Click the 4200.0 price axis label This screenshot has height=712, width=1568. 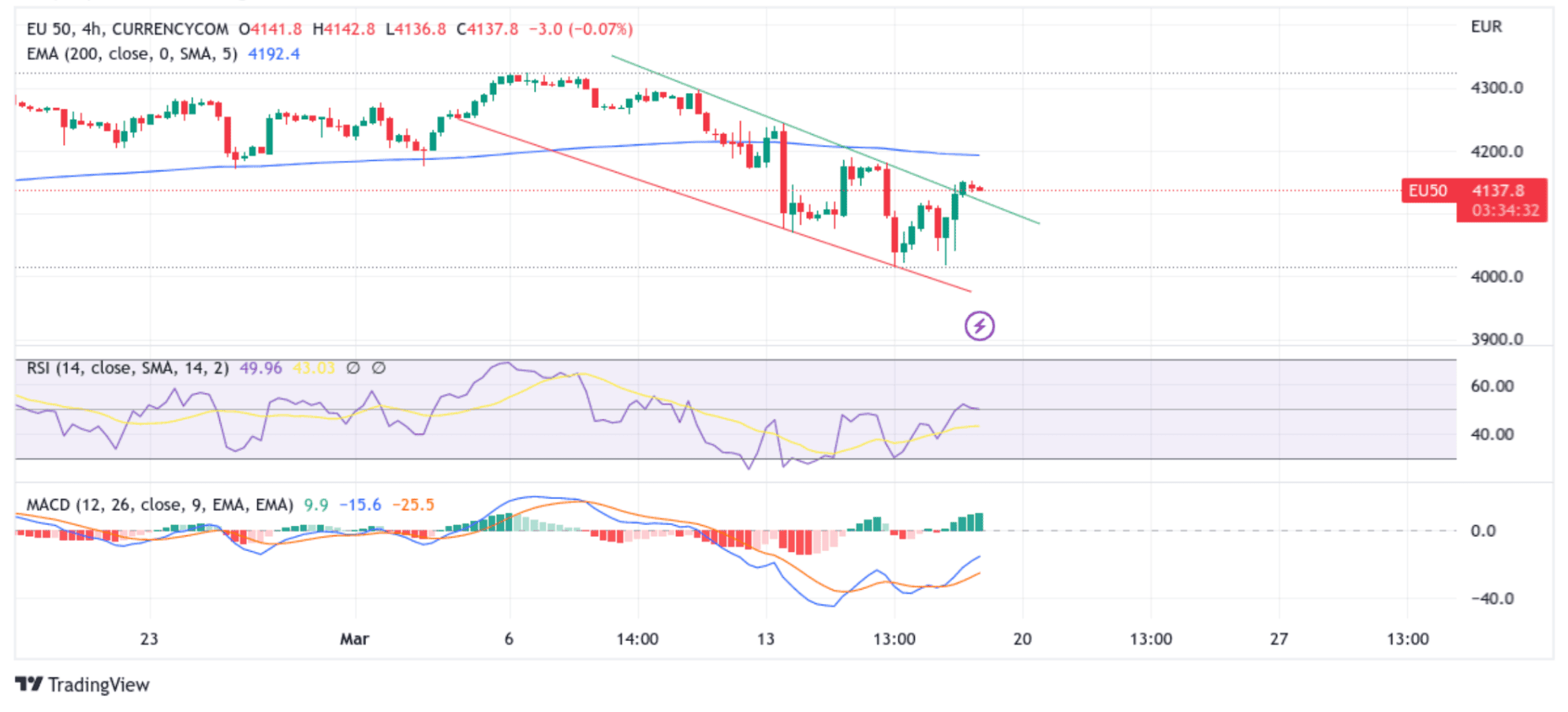pos(1496,151)
